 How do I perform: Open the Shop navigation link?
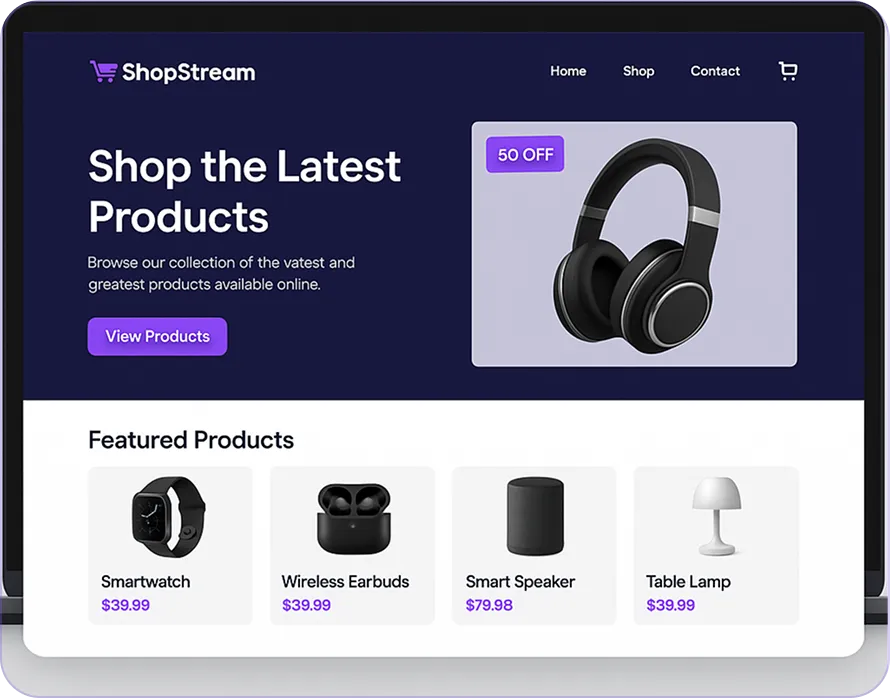point(639,71)
